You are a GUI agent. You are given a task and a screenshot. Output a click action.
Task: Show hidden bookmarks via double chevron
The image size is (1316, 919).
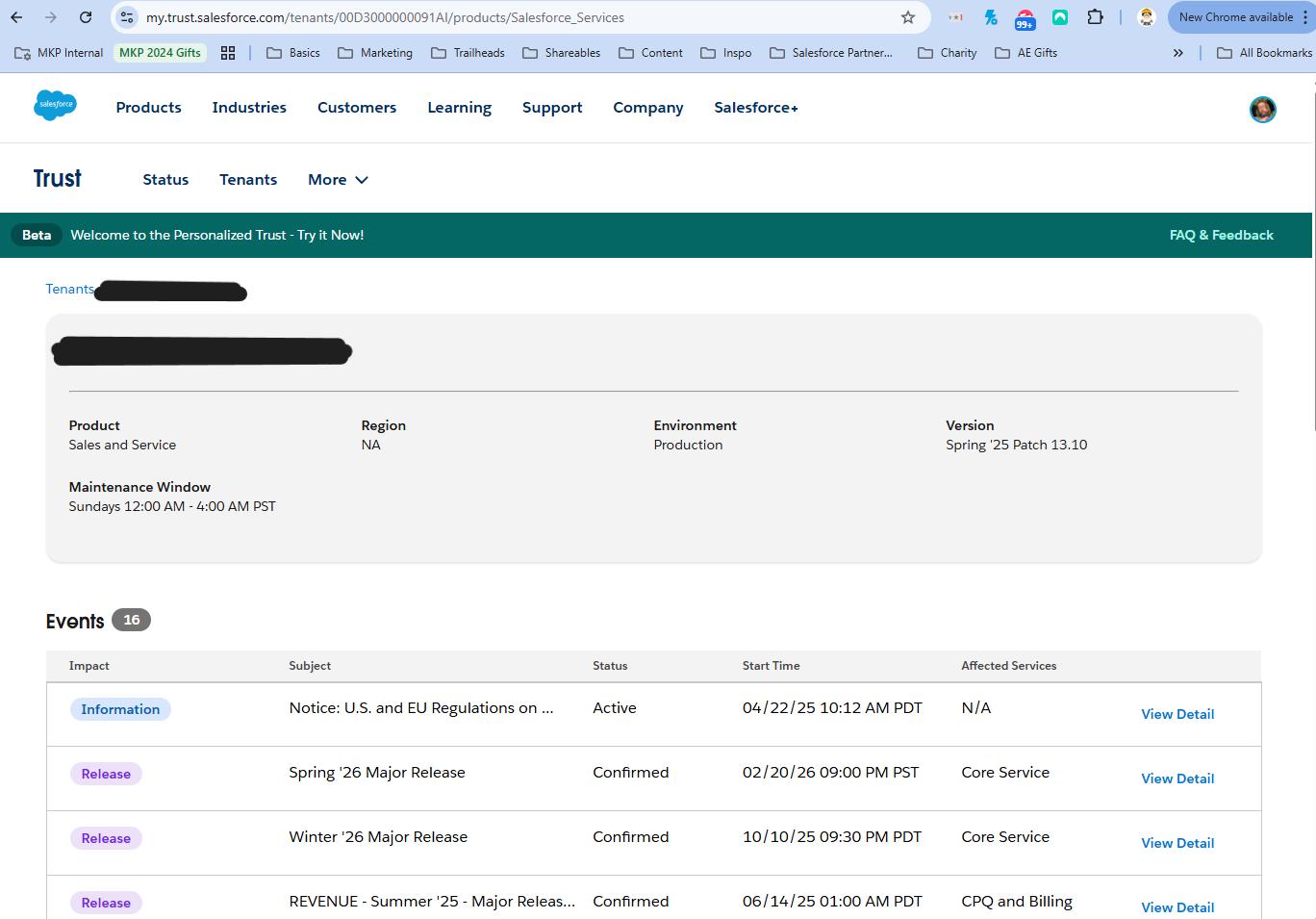click(x=1177, y=53)
